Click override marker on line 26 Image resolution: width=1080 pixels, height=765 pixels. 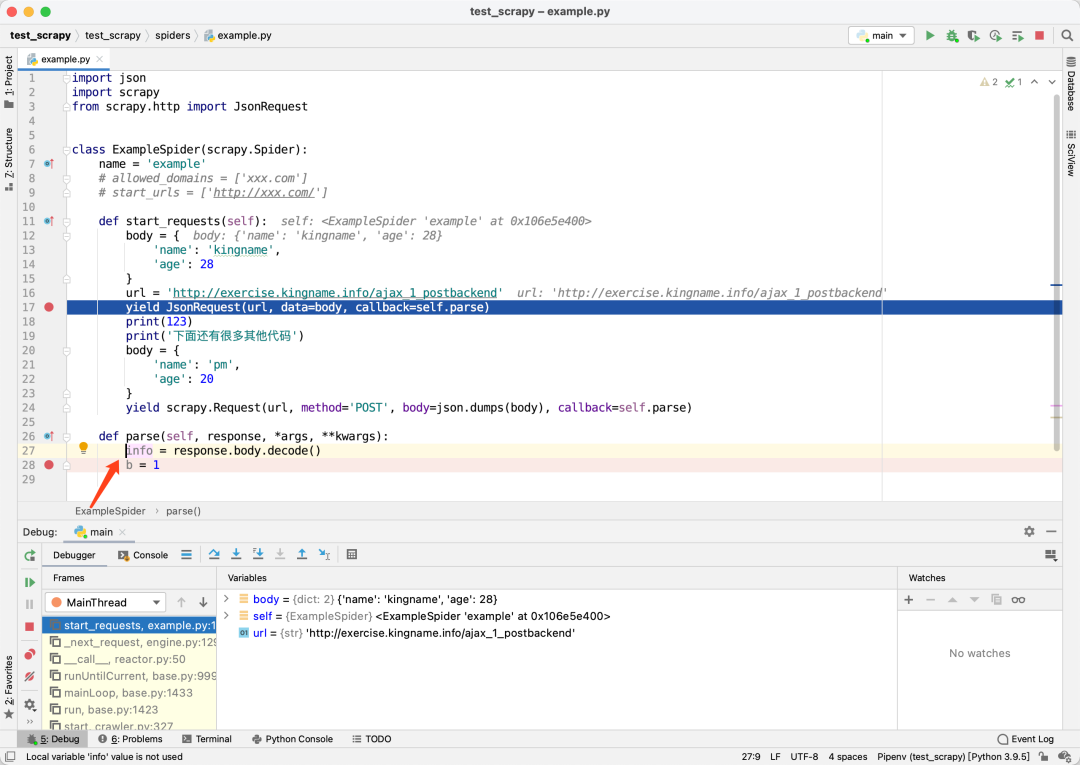click(x=49, y=436)
